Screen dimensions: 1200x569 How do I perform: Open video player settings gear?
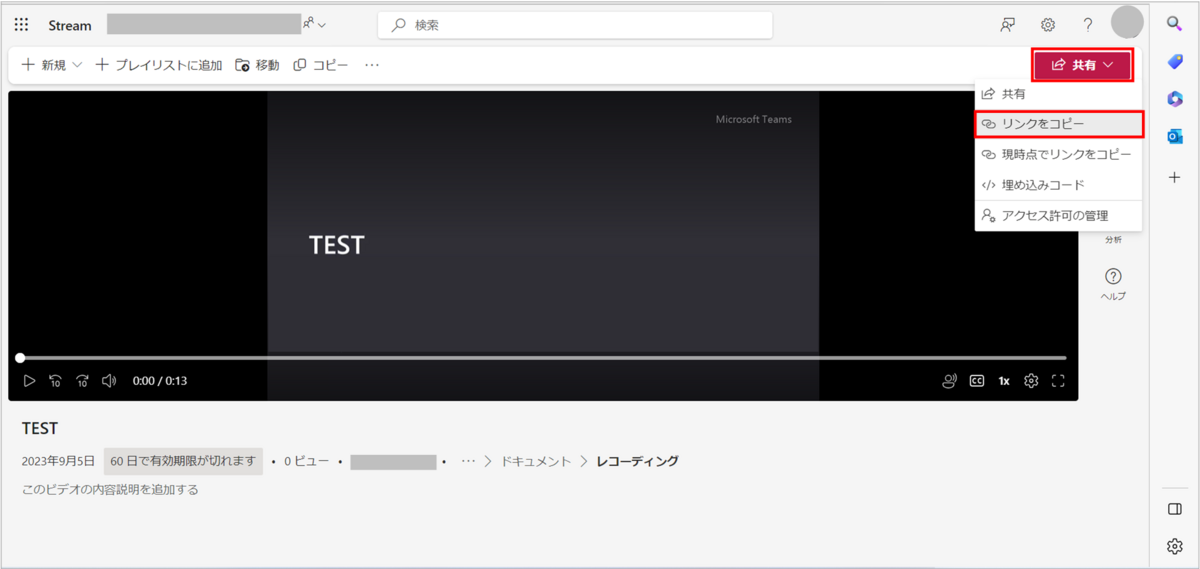click(x=1031, y=381)
